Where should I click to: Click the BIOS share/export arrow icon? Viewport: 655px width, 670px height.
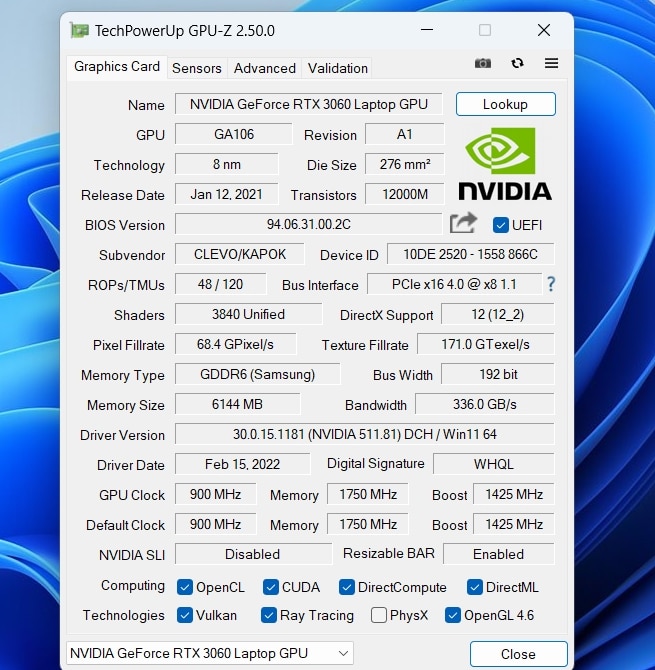(x=463, y=224)
